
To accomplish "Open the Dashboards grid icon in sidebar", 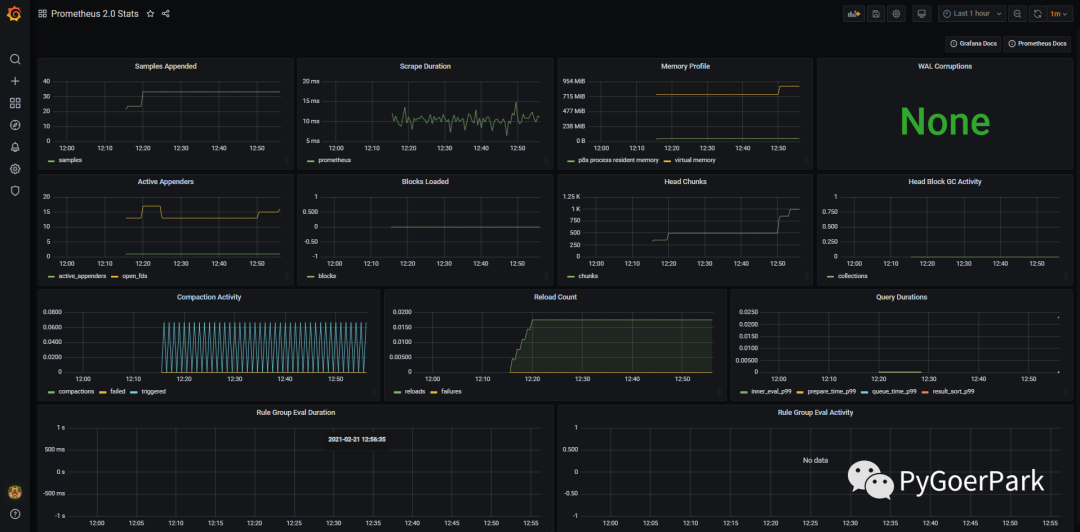I will (x=15, y=103).
